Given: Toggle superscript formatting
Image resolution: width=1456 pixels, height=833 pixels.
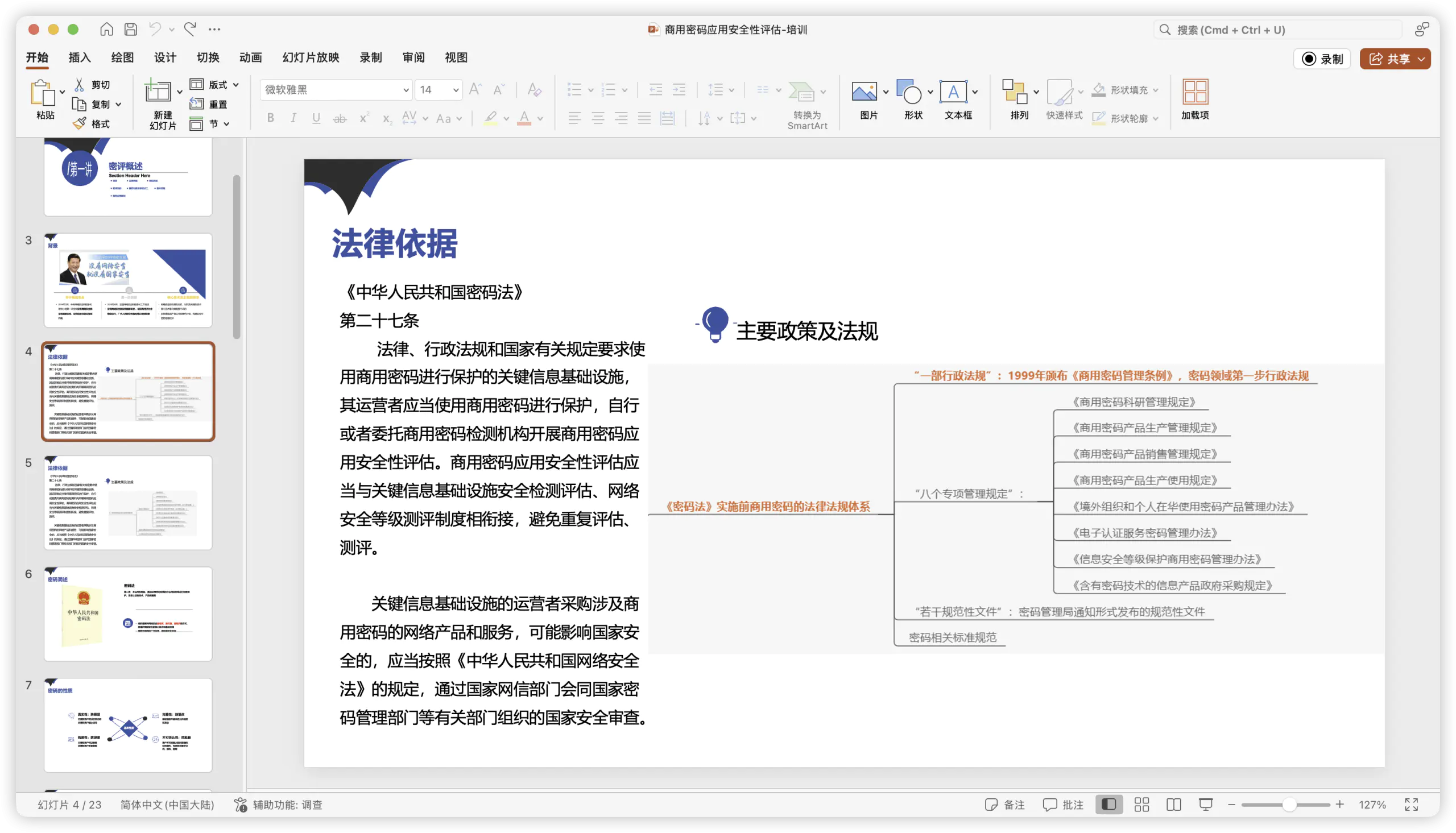Looking at the screenshot, I should click(x=364, y=118).
